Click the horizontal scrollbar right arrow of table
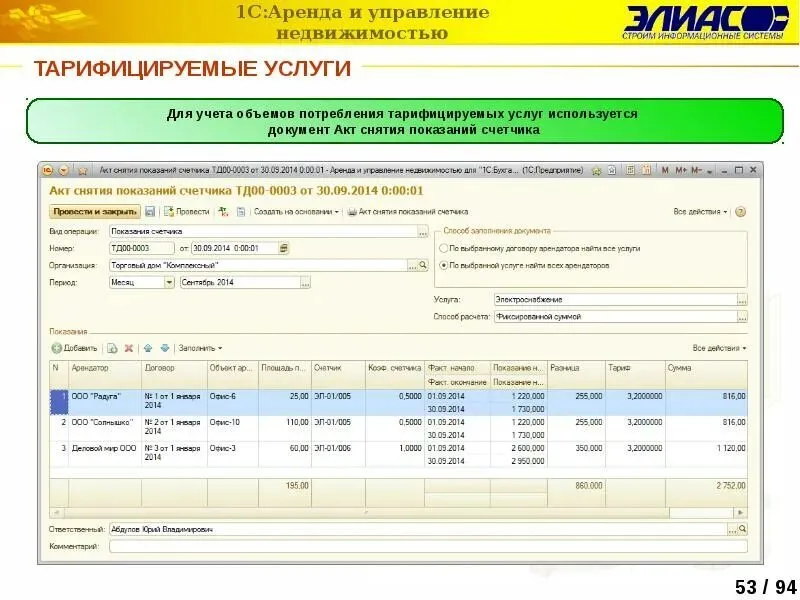 click(x=740, y=512)
